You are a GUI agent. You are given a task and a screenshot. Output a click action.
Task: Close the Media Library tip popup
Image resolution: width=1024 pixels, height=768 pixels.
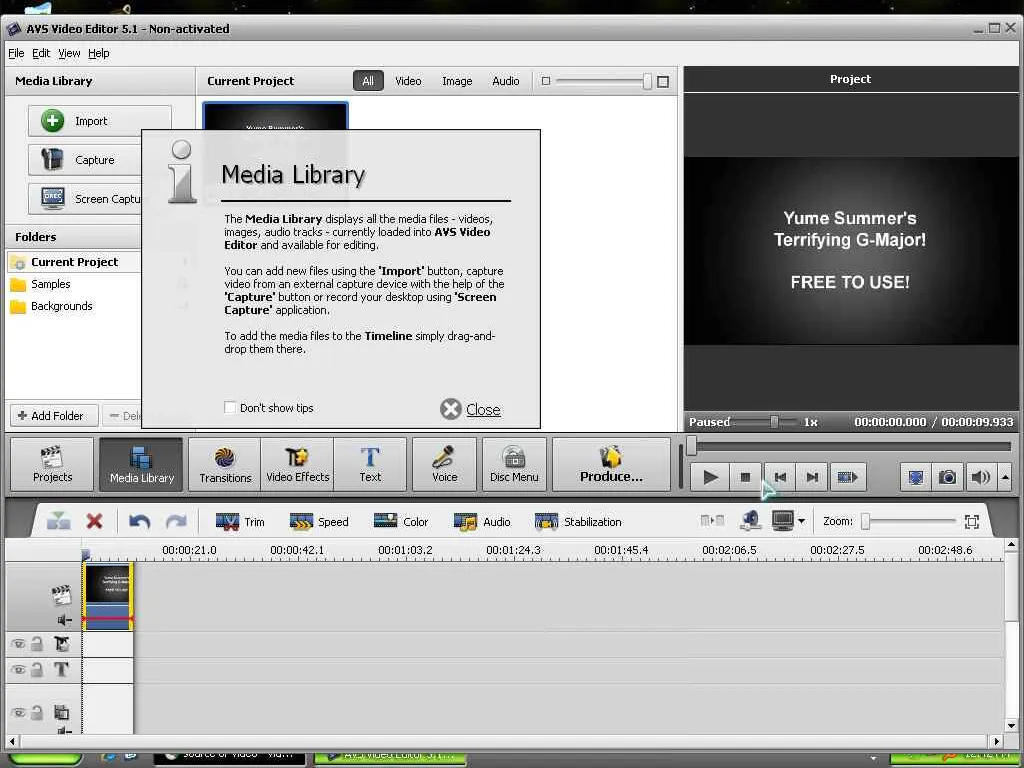[470, 409]
